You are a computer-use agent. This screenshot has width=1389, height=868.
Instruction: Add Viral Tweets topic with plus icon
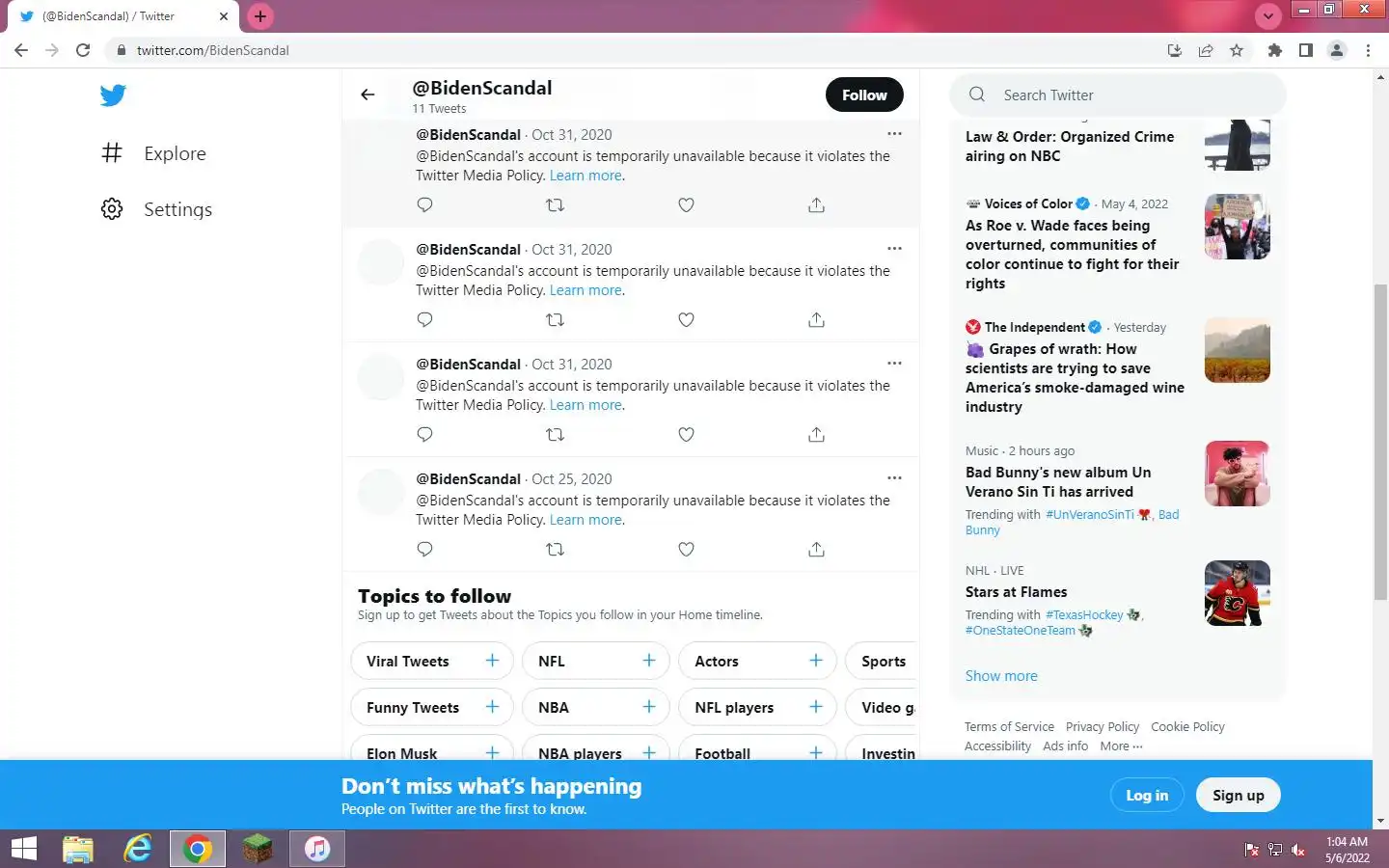(x=492, y=661)
